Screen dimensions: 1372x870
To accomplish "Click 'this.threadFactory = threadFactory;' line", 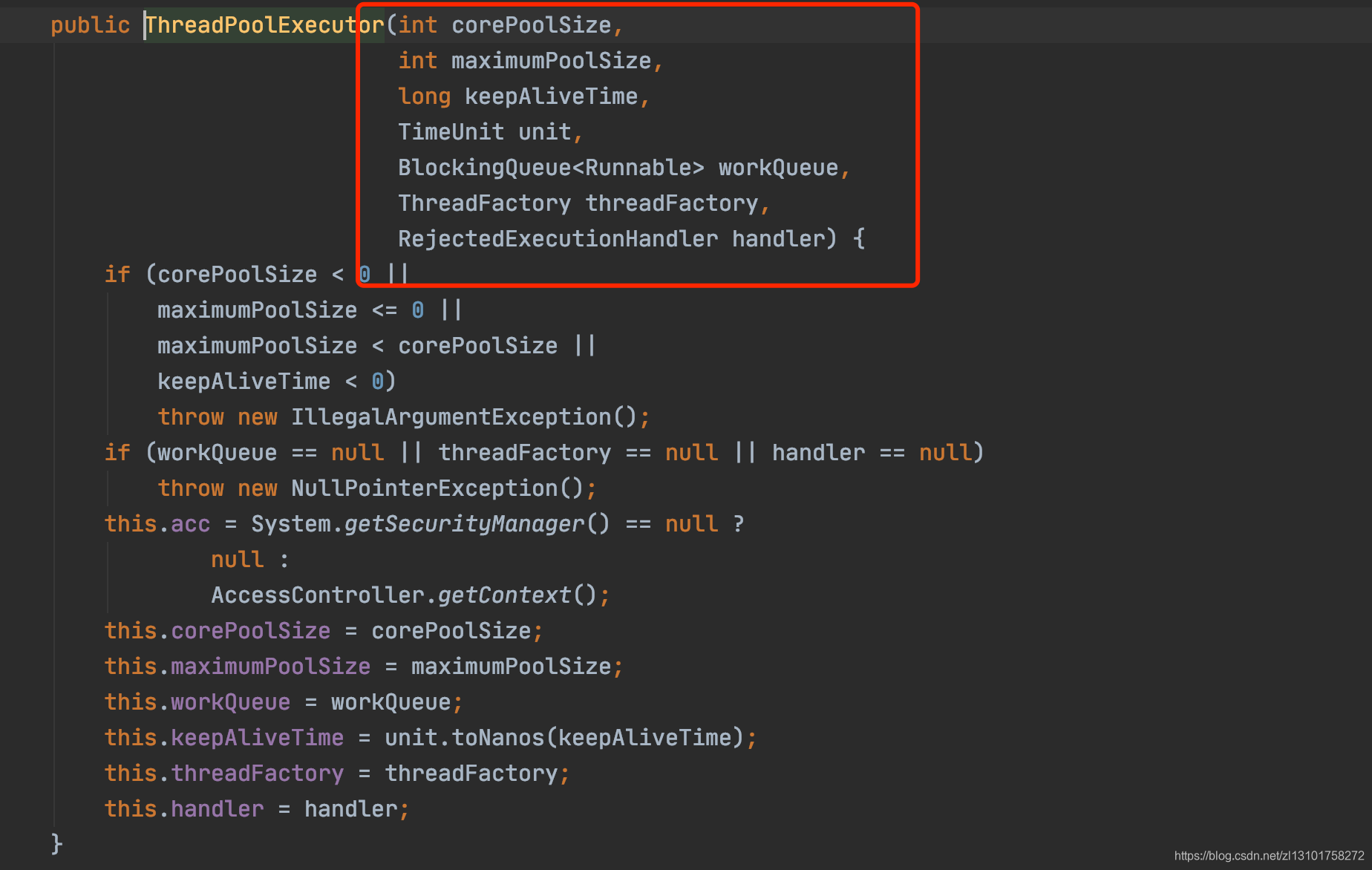I will [337, 773].
